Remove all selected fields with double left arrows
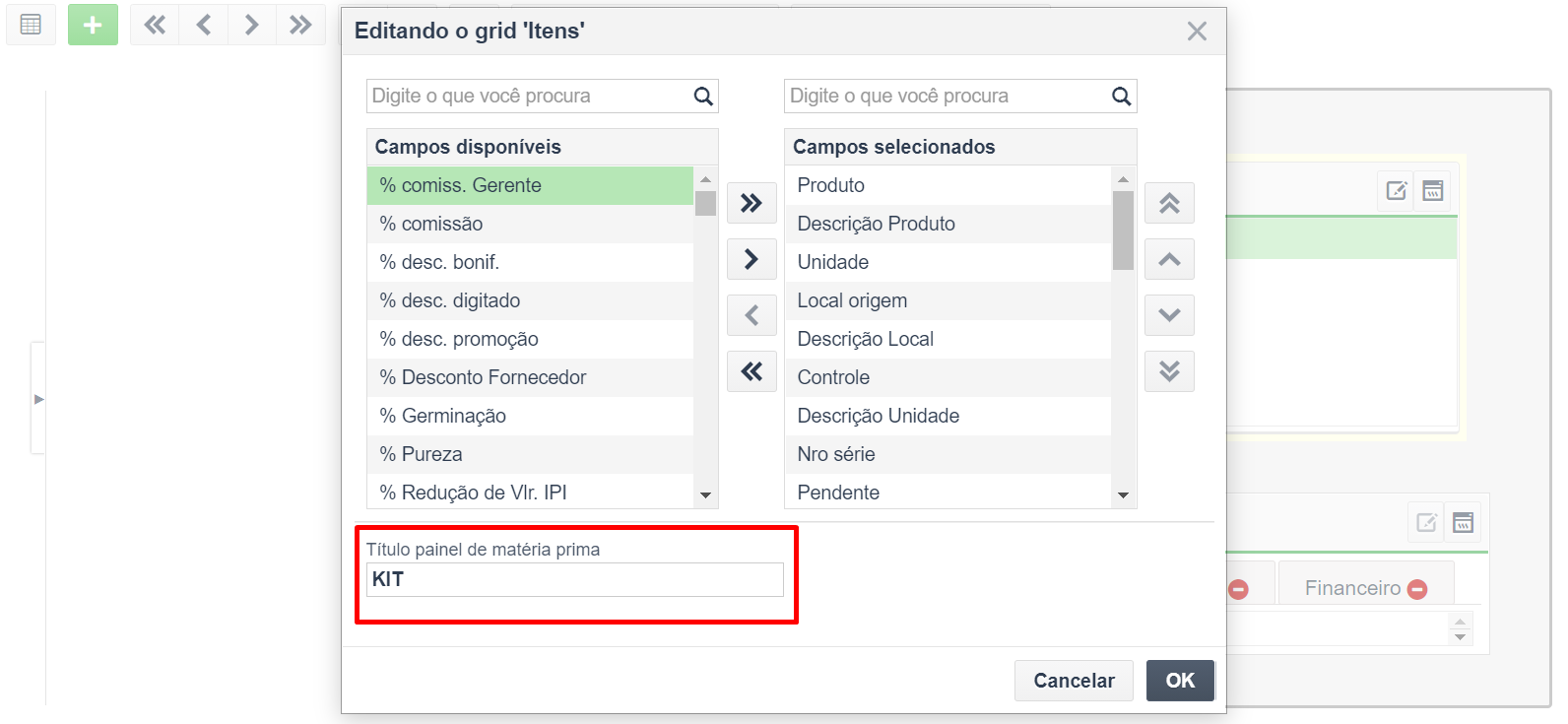 751,371
